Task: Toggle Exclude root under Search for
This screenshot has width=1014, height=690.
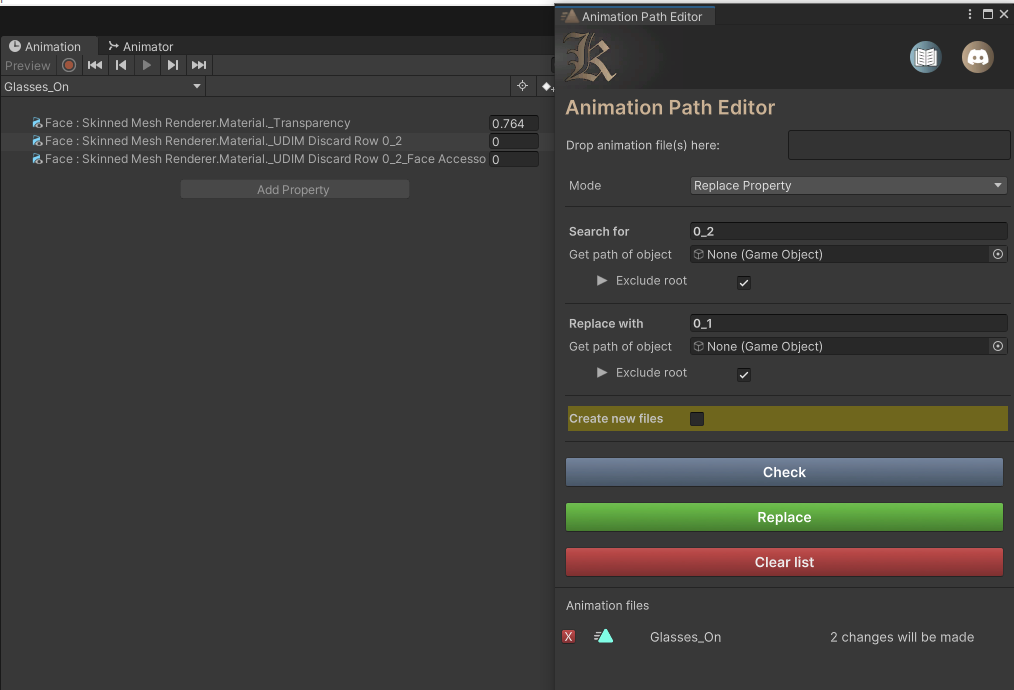Action: click(743, 283)
